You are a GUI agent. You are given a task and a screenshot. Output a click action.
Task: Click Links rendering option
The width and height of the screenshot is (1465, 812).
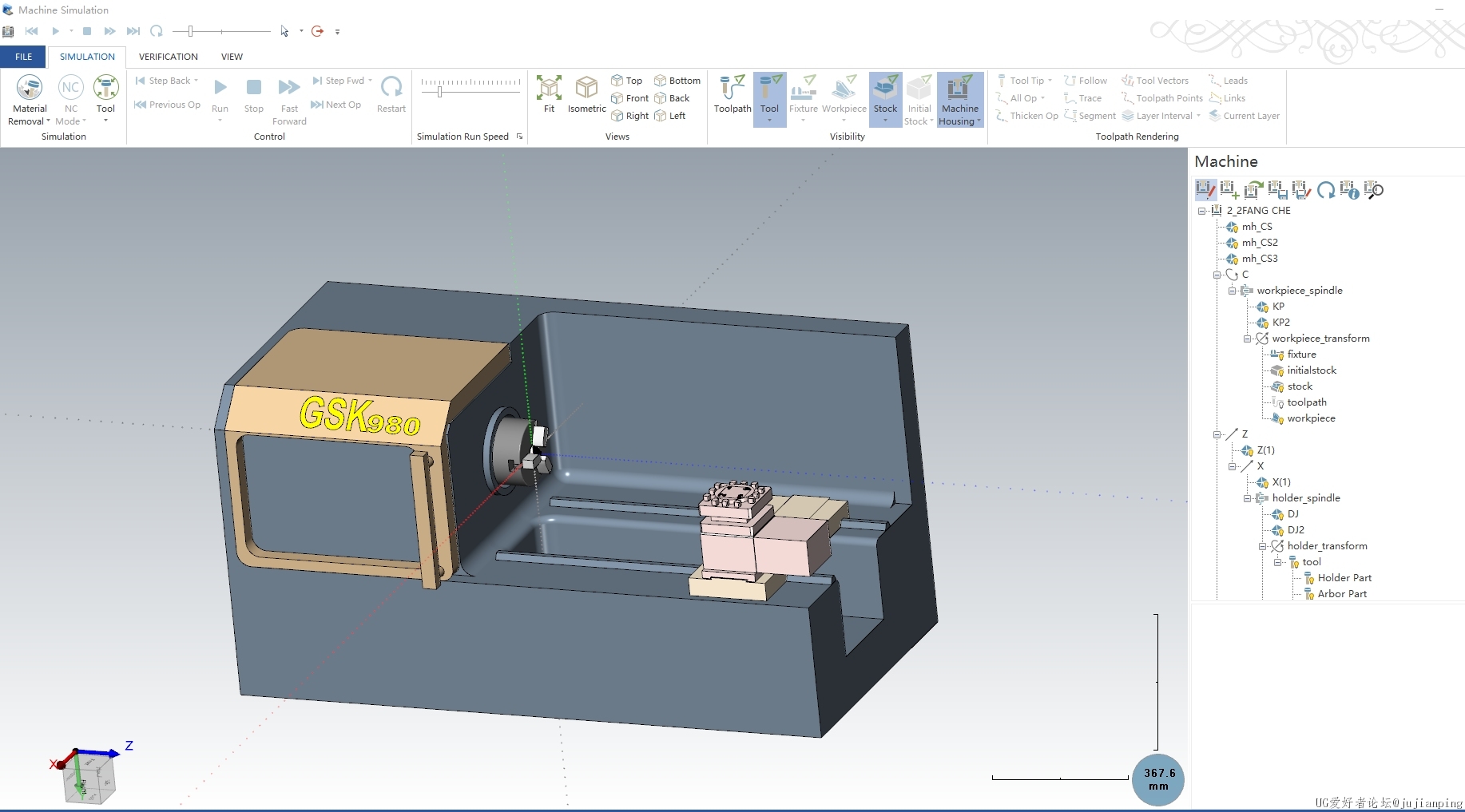point(1227,98)
